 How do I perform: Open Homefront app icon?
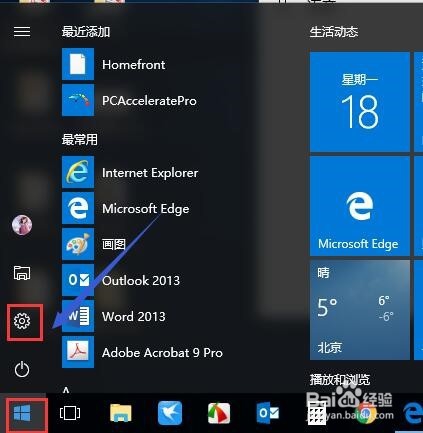(78, 64)
